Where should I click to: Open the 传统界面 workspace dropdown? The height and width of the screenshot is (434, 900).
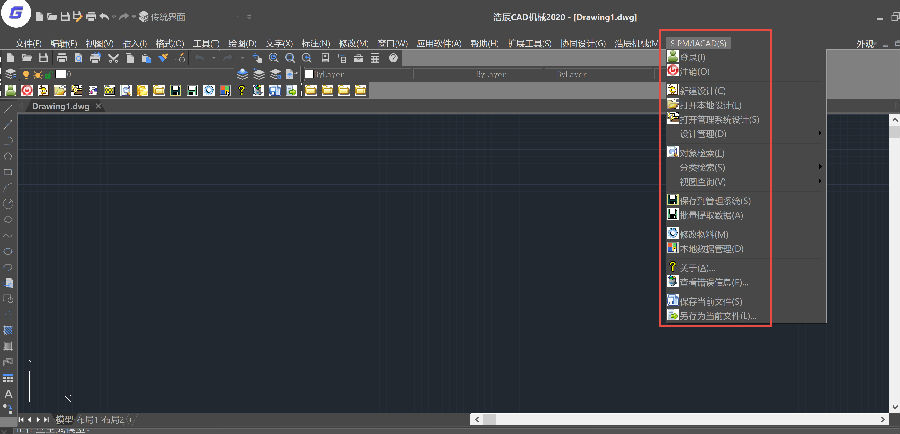coord(165,17)
